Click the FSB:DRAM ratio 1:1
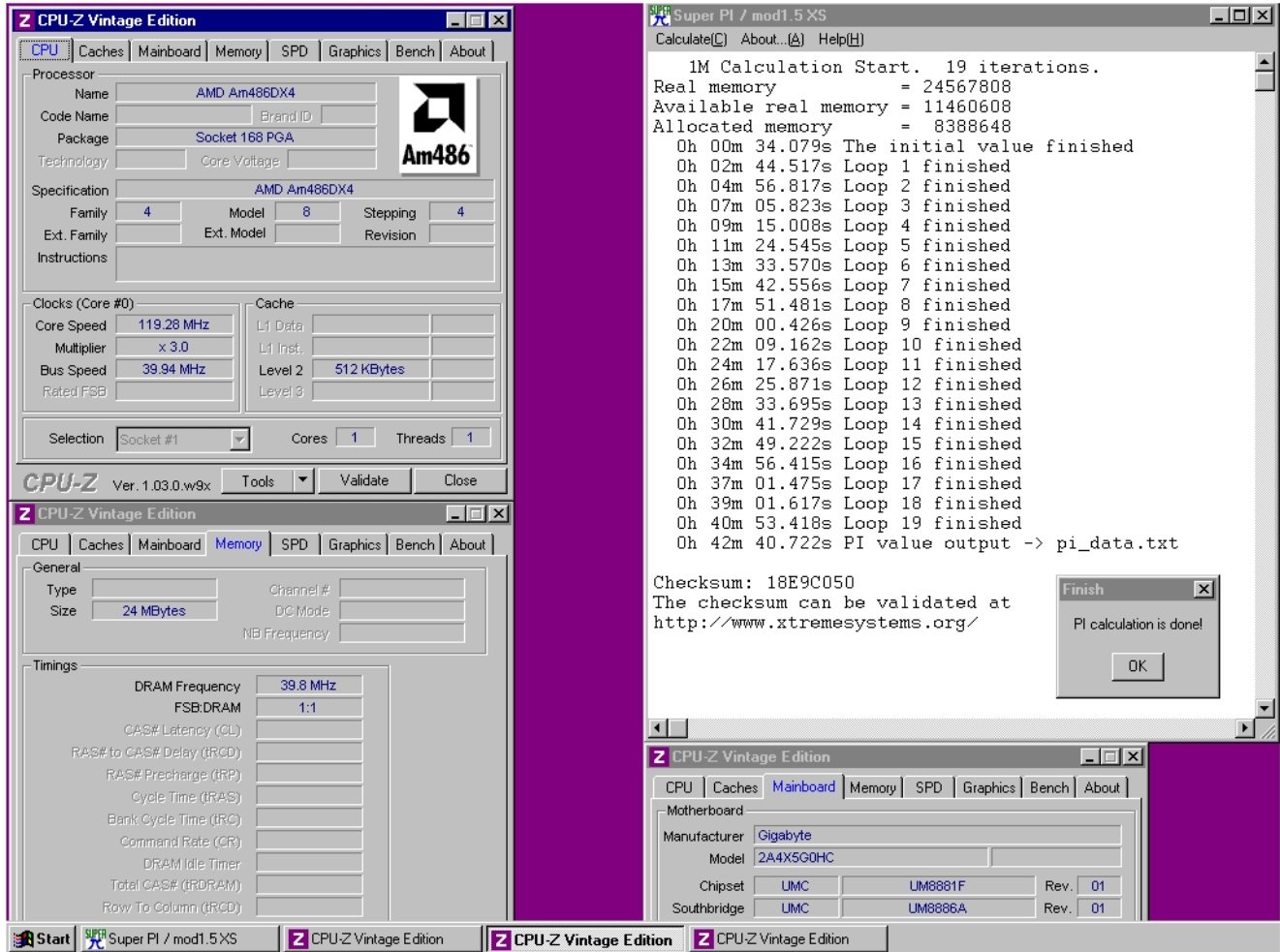The image size is (1280, 952). pyautogui.click(x=309, y=708)
